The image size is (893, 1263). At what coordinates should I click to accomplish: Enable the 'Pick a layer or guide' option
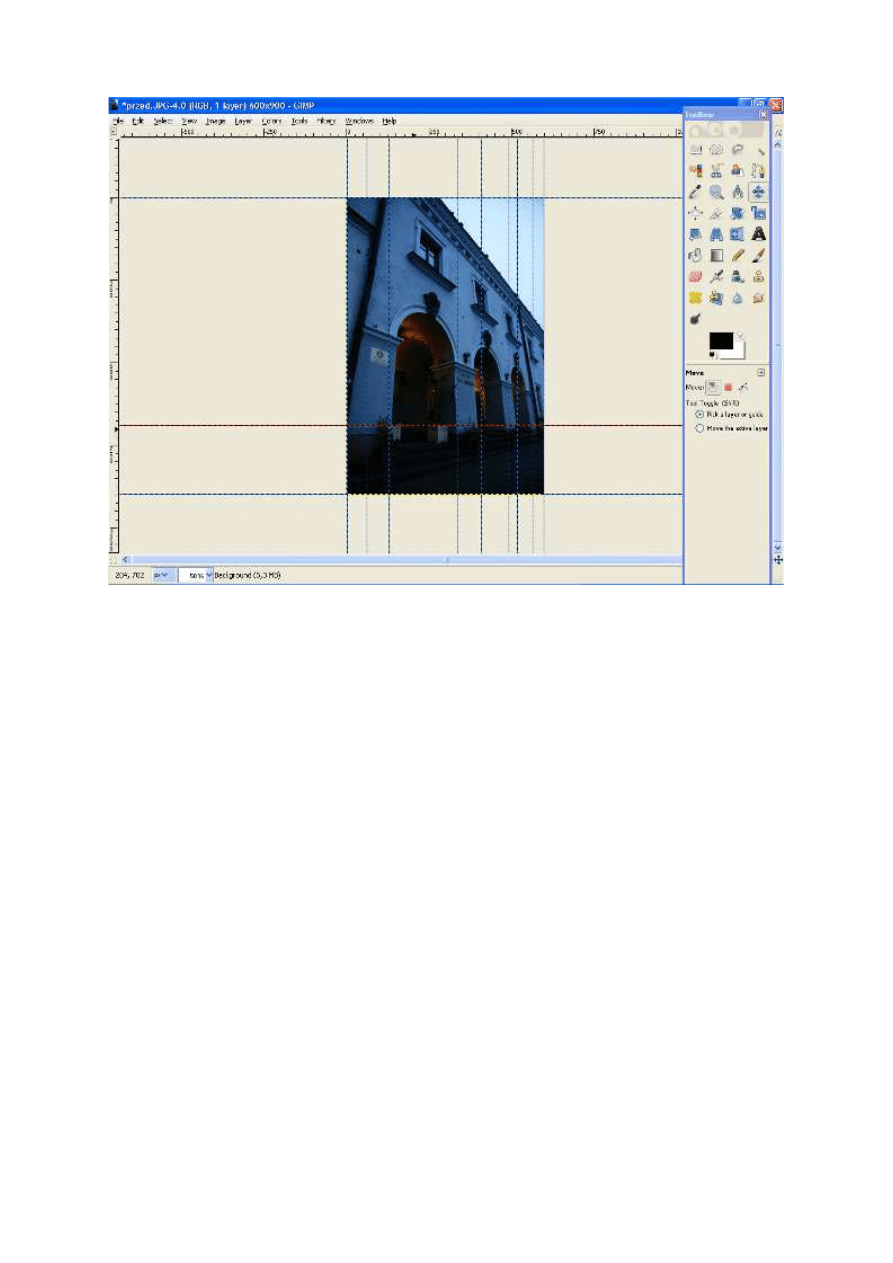pos(699,414)
